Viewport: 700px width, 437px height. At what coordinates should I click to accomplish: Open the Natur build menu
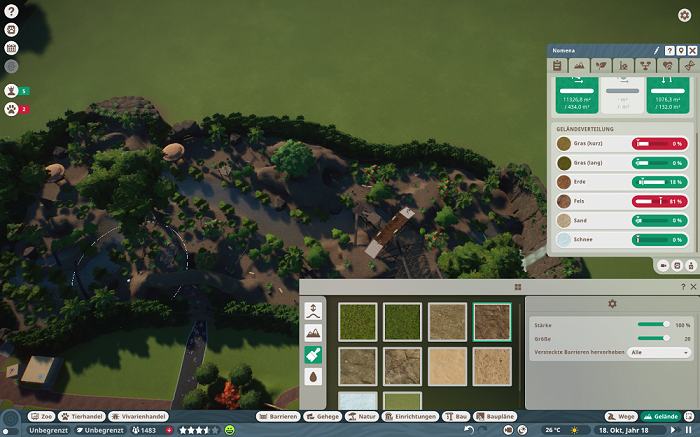click(x=362, y=416)
